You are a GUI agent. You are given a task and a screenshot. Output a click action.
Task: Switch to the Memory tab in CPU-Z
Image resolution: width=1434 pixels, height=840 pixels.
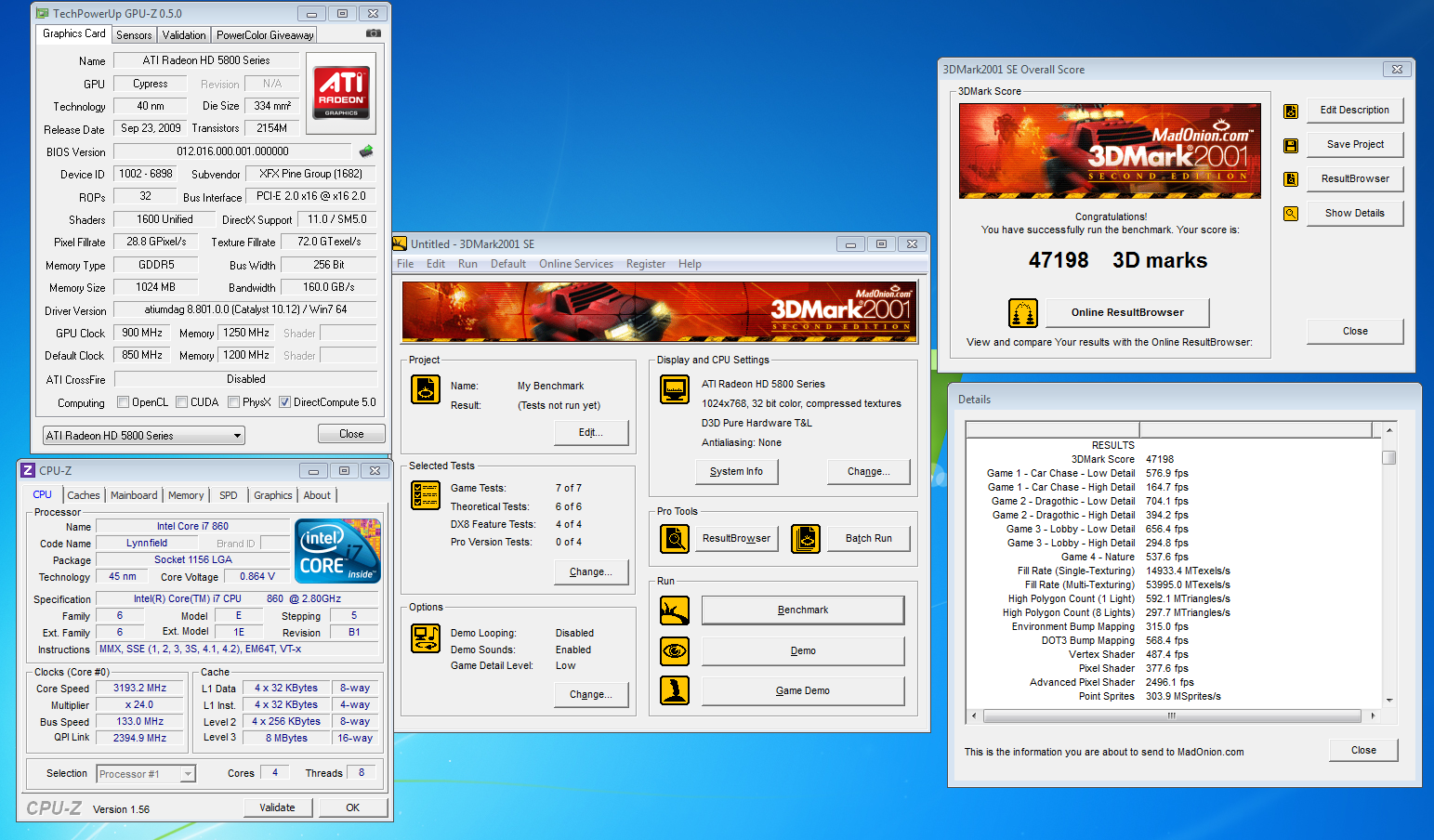[186, 495]
